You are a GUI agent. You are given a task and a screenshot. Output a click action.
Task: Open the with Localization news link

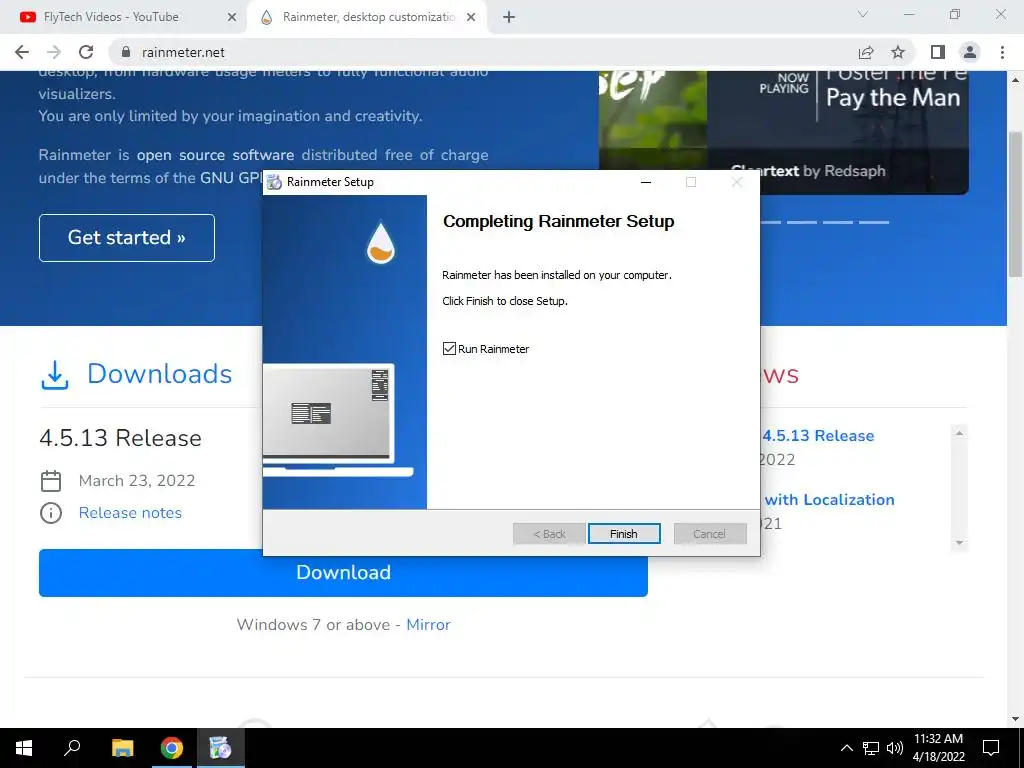[829, 500]
